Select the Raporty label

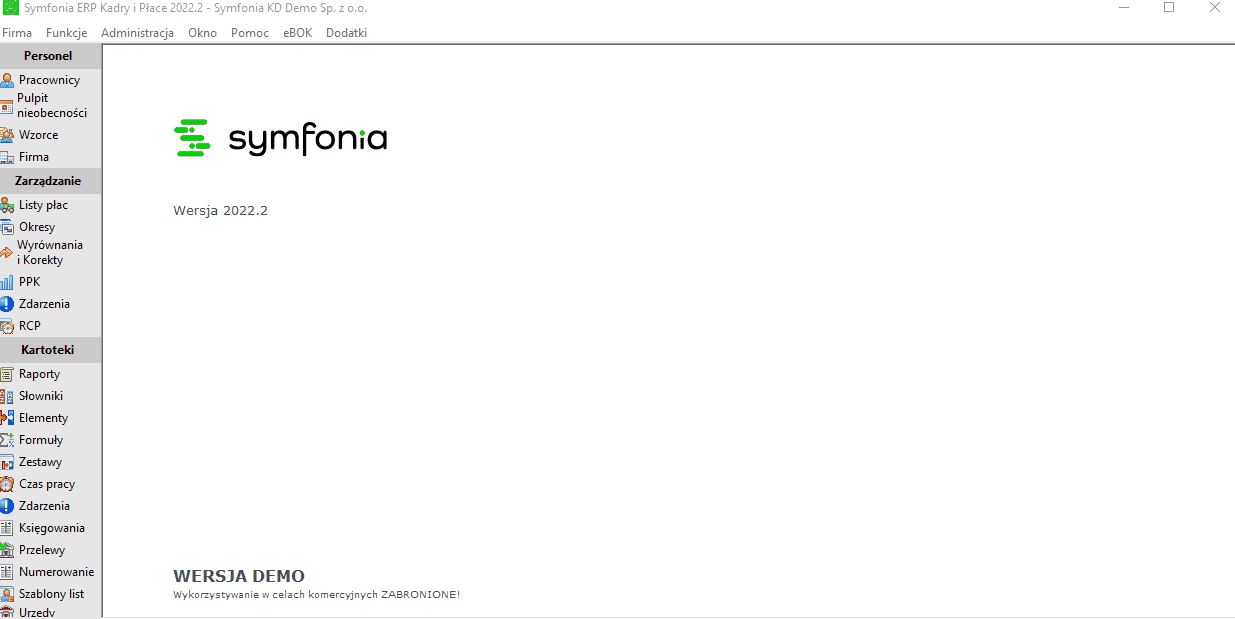(x=39, y=374)
